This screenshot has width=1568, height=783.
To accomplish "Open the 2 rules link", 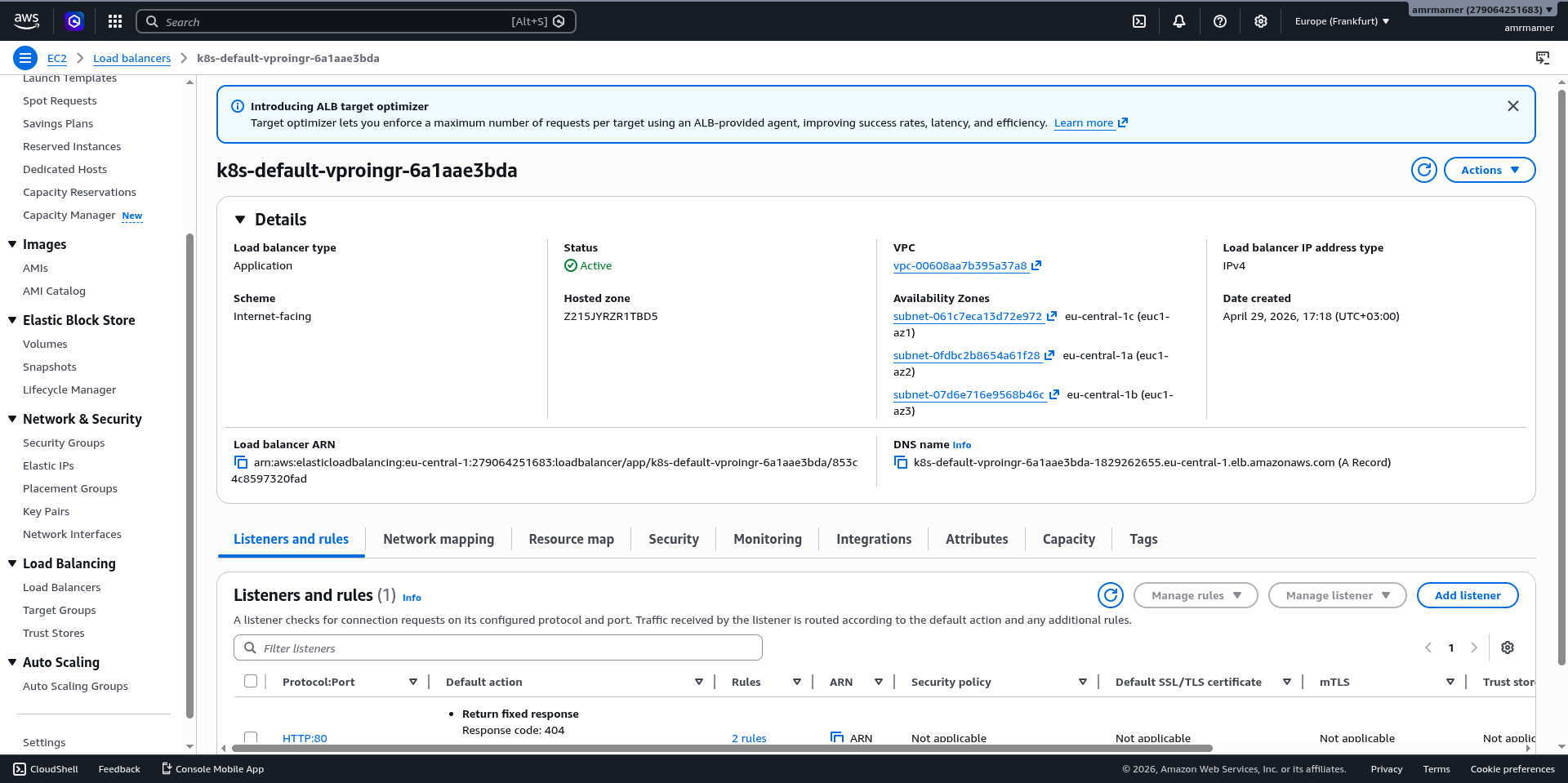I will coord(749,738).
